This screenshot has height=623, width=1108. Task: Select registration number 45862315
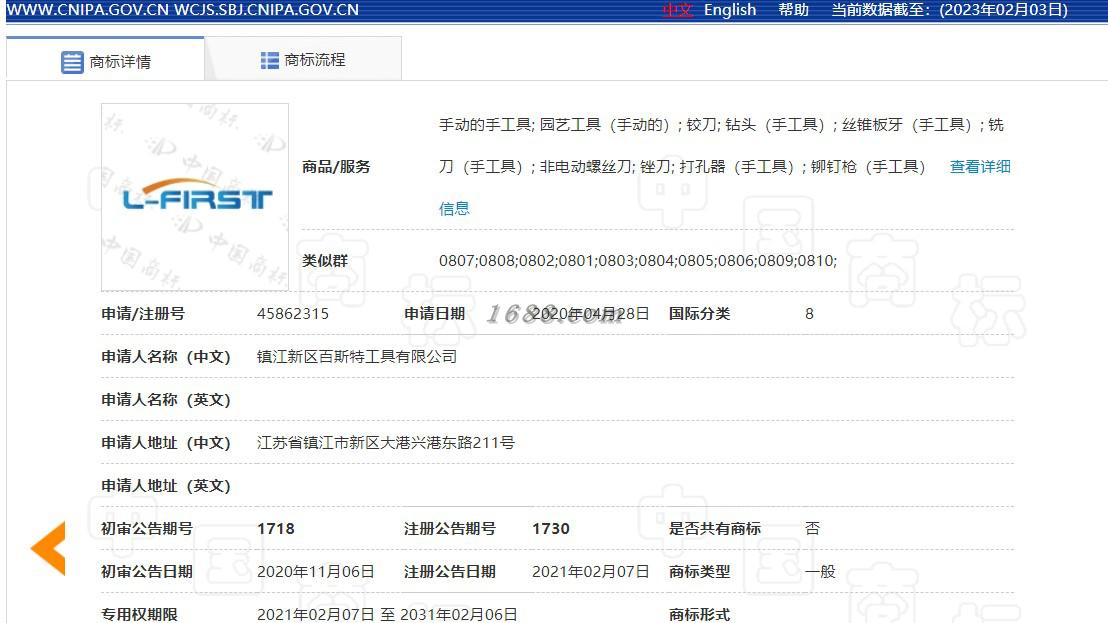pyautogui.click(x=293, y=314)
